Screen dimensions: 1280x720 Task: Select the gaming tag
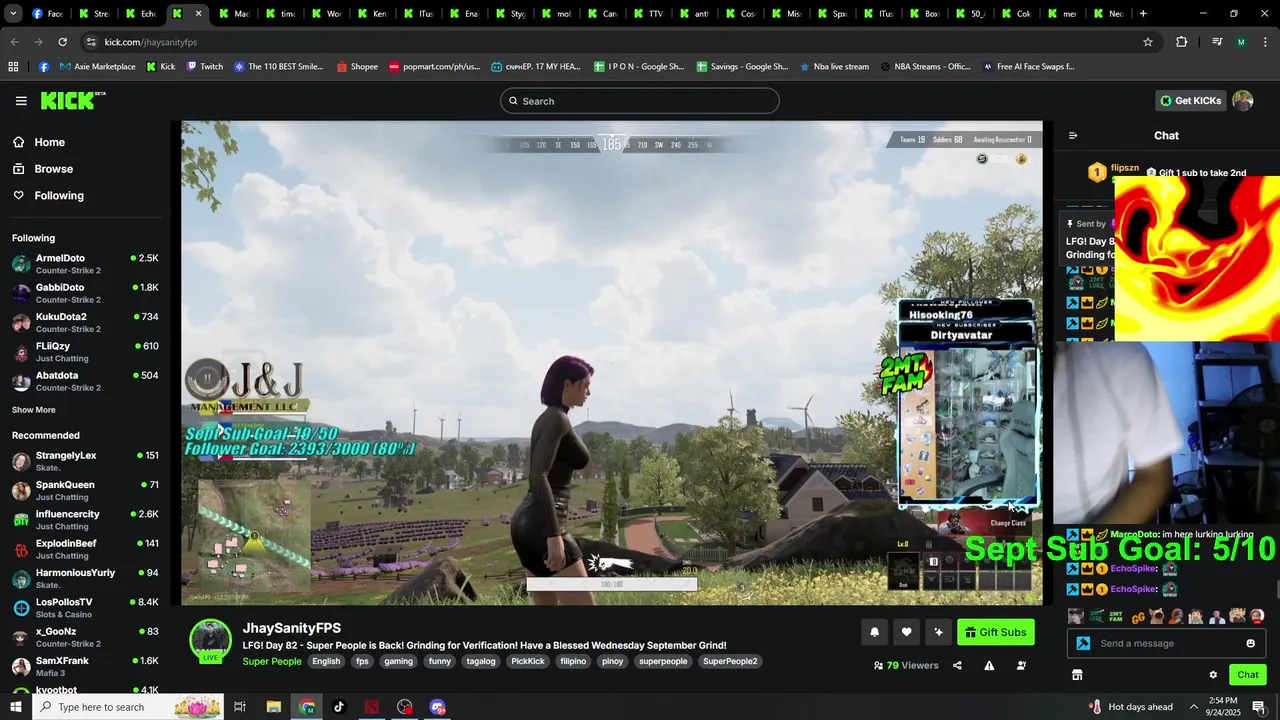[x=398, y=661]
